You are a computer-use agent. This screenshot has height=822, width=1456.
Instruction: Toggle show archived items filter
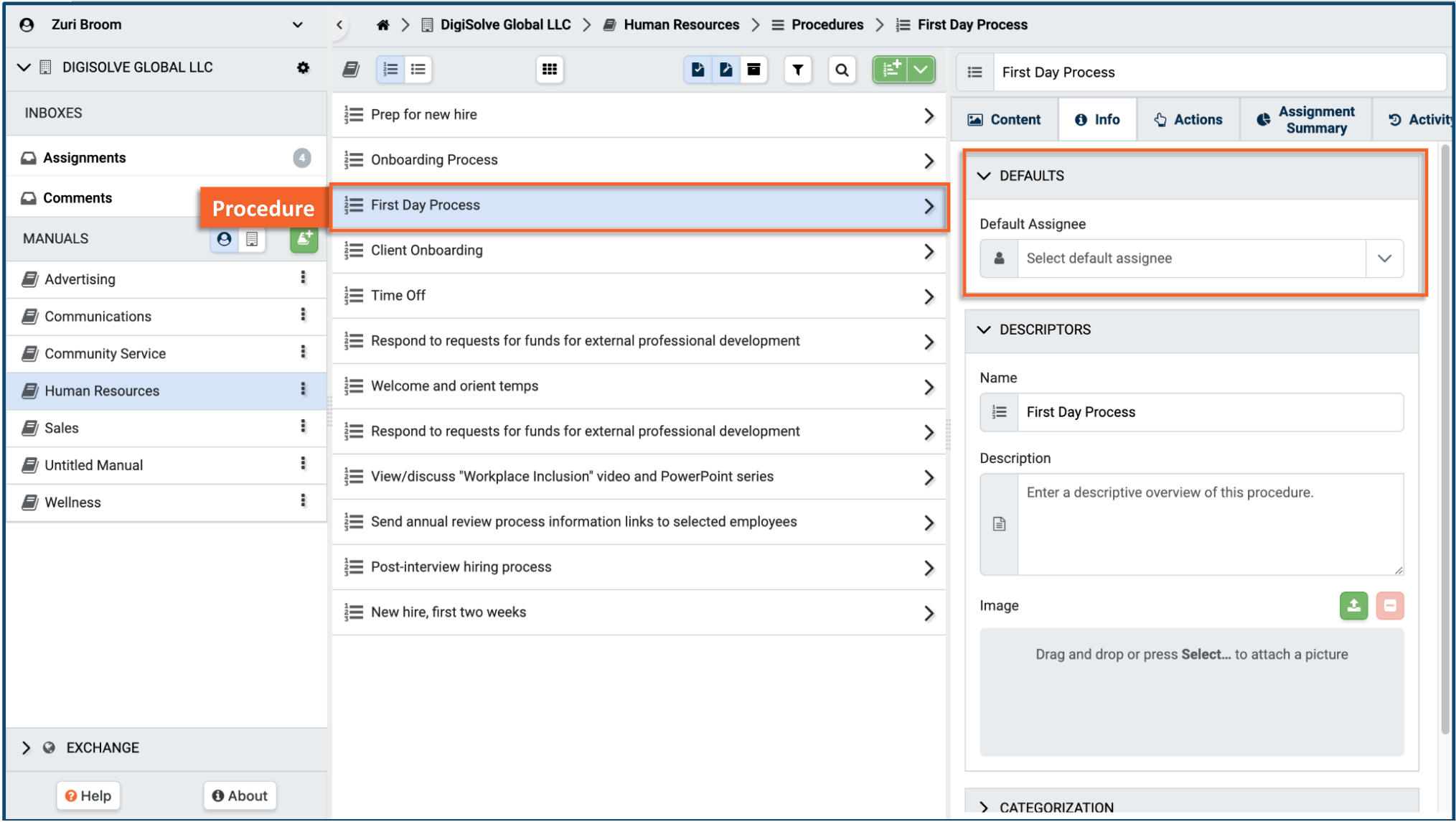pos(753,70)
